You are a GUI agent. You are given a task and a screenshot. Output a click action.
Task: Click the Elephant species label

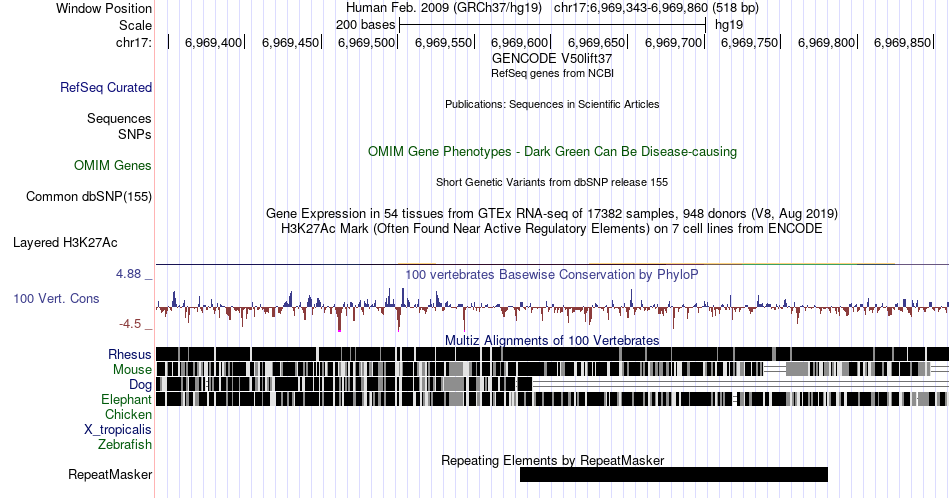pos(126,399)
